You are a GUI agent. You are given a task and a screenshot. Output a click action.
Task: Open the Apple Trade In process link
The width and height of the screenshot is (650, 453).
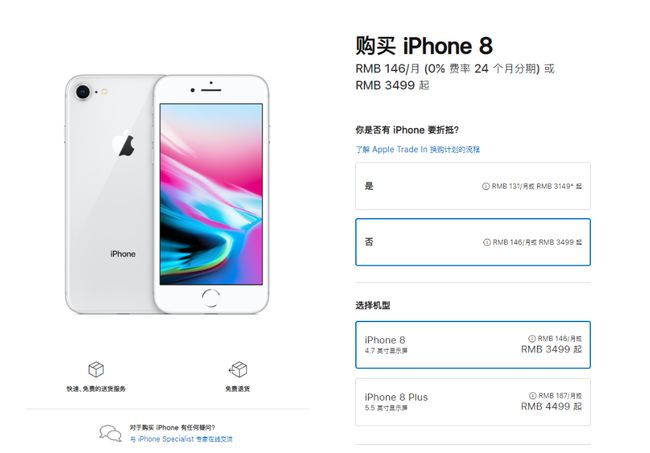coord(417,150)
